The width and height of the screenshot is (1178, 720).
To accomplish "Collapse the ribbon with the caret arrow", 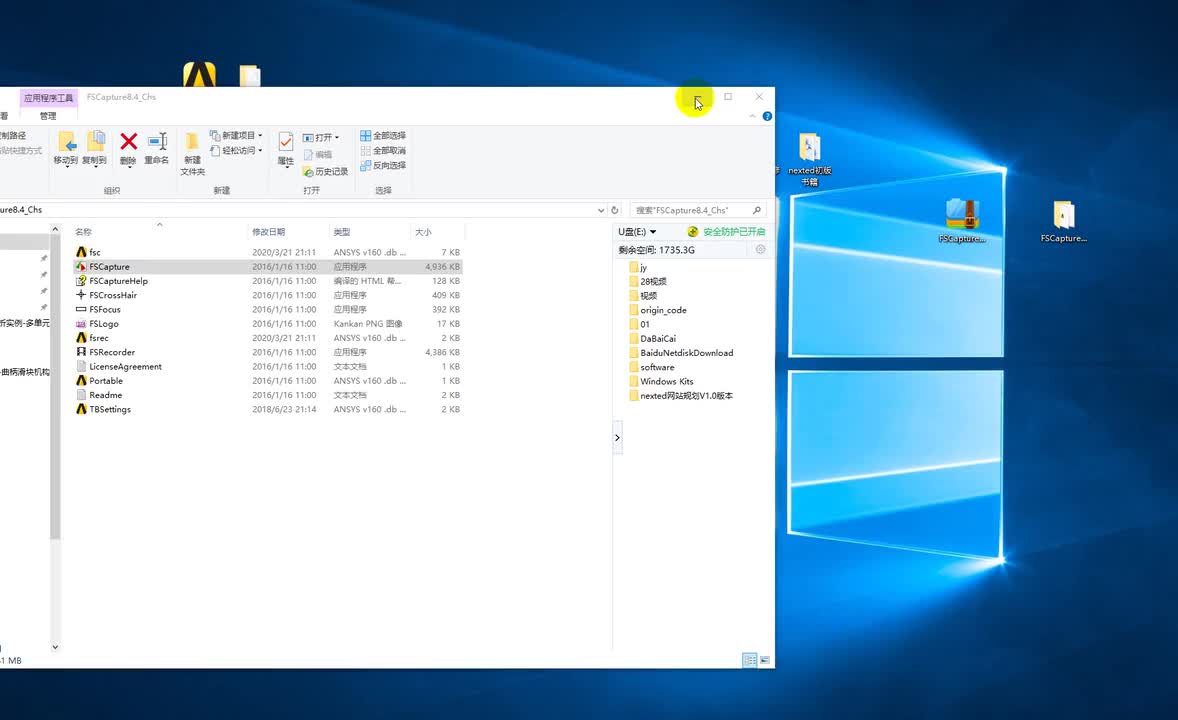I will (752, 116).
